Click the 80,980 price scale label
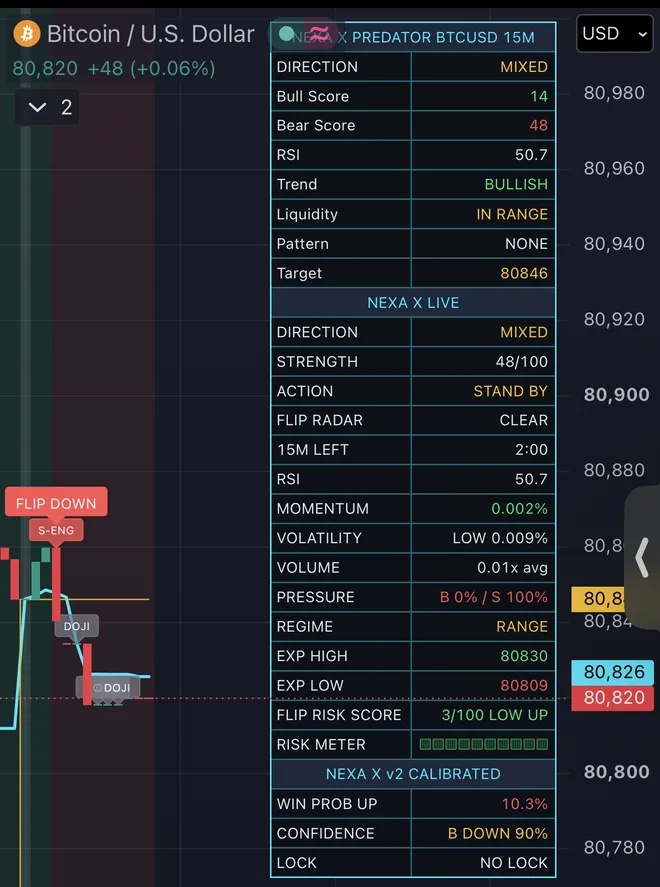 pos(614,93)
